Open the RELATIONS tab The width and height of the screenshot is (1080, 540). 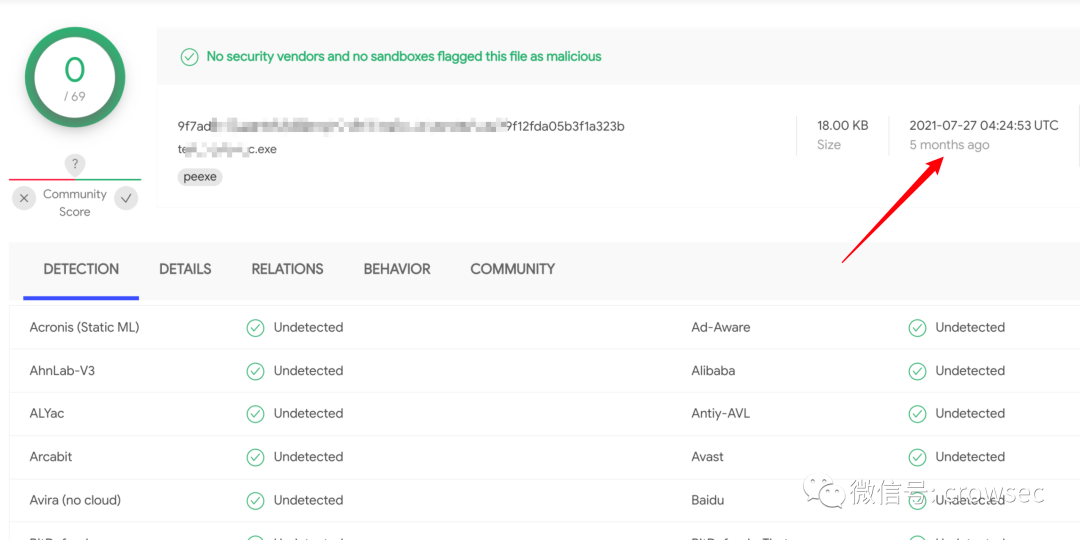(287, 269)
